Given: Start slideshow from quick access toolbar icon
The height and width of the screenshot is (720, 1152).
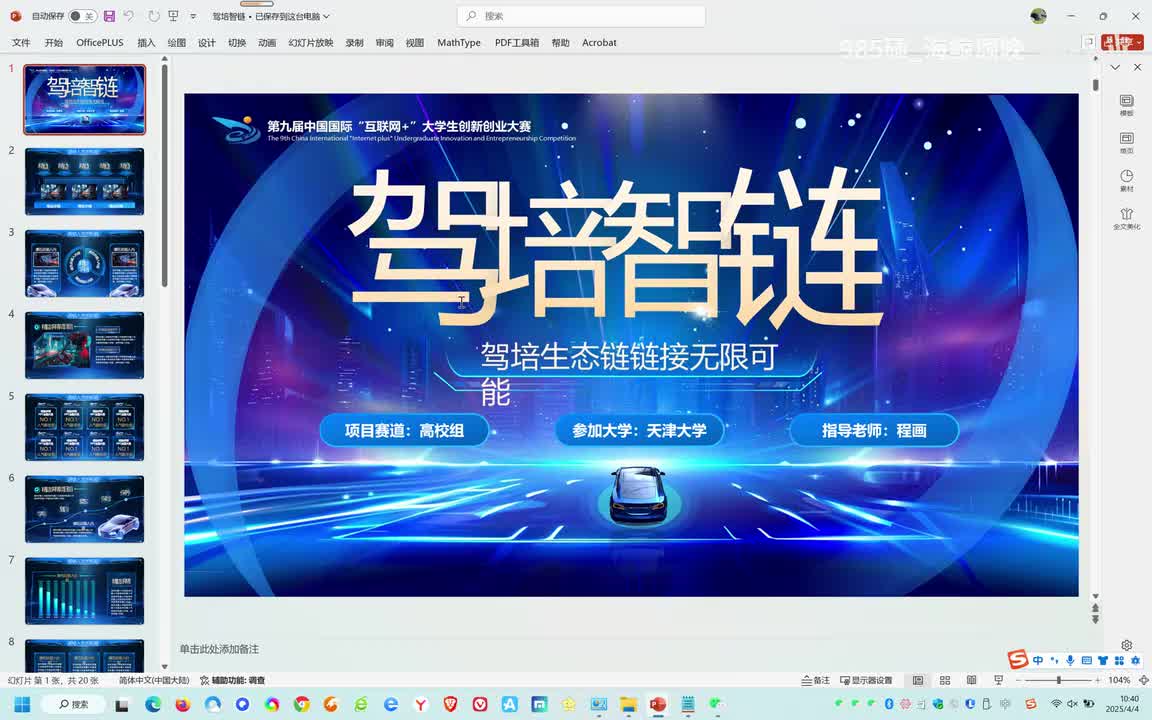Looking at the screenshot, I should click(x=173, y=16).
